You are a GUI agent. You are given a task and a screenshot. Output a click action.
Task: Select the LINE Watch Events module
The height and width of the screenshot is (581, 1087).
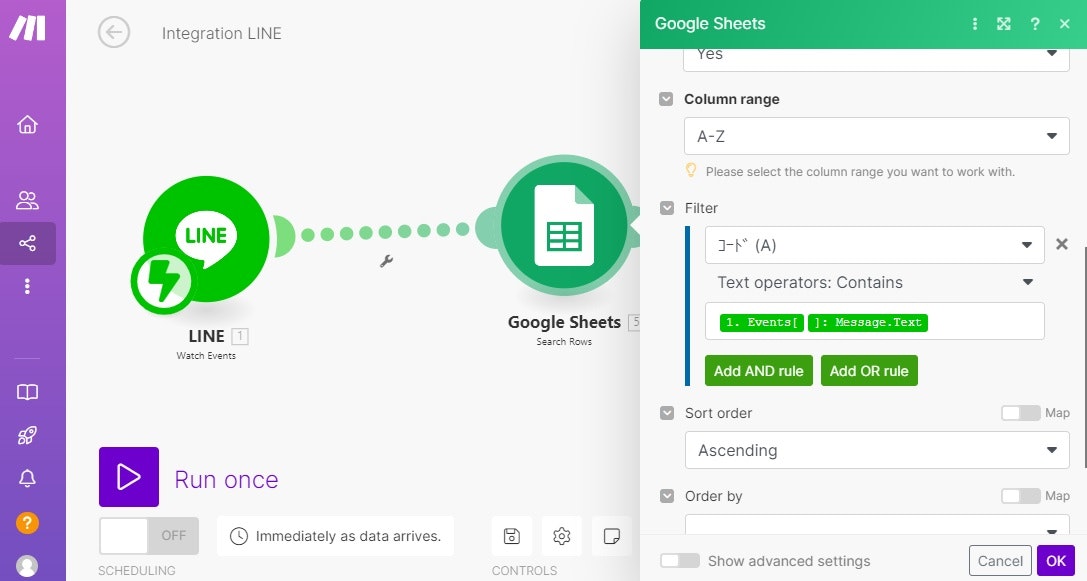point(206,239)
